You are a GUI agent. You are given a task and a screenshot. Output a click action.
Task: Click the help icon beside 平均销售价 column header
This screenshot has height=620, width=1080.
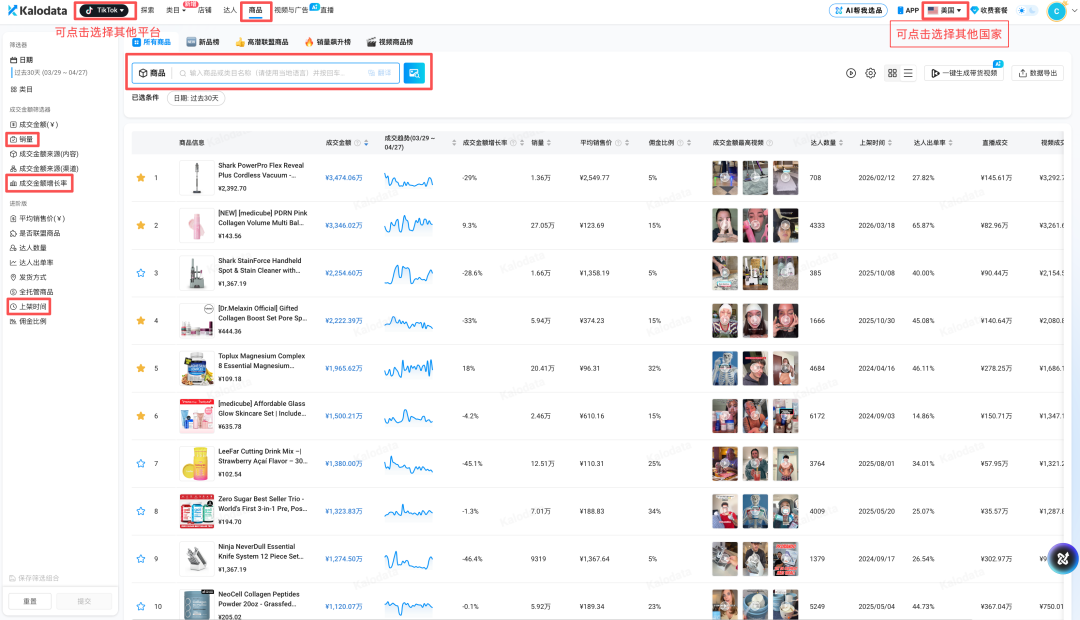618,143
